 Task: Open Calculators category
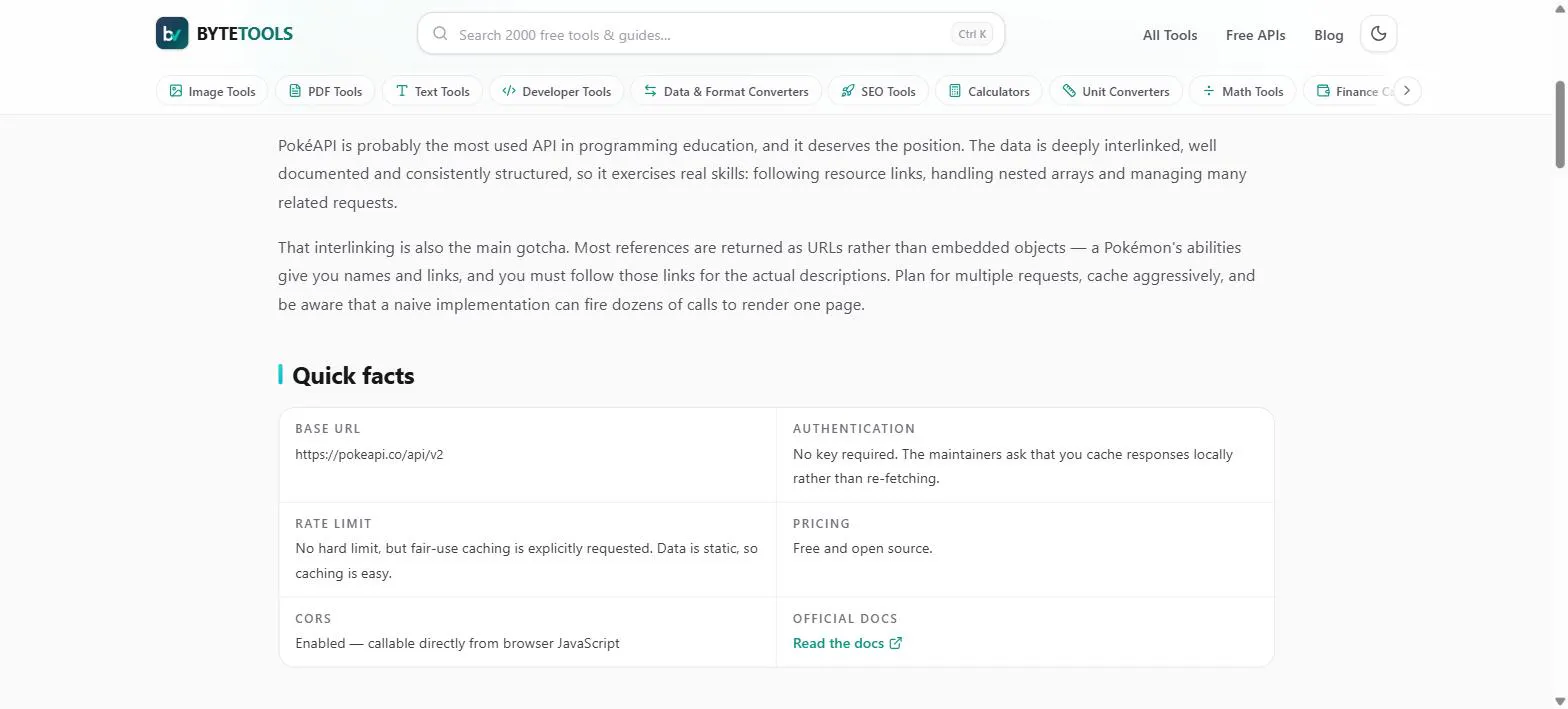989,91
